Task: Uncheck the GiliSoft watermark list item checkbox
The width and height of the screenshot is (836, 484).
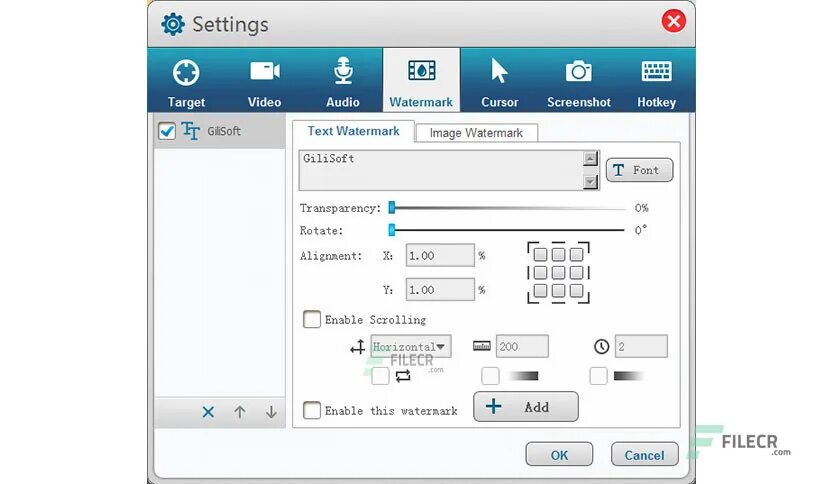Action: click(x=167, y=131)
